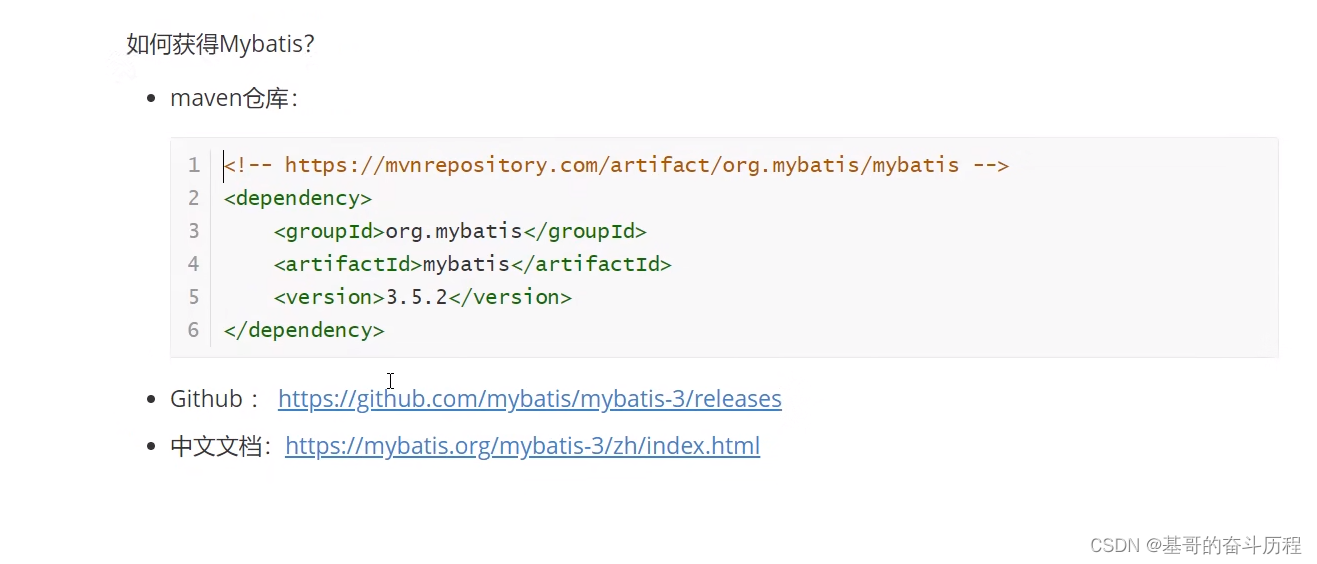This screenshot has width=1317, height=564.
Task: Click line number 3 in code gutter
Action: coord(193,231)
